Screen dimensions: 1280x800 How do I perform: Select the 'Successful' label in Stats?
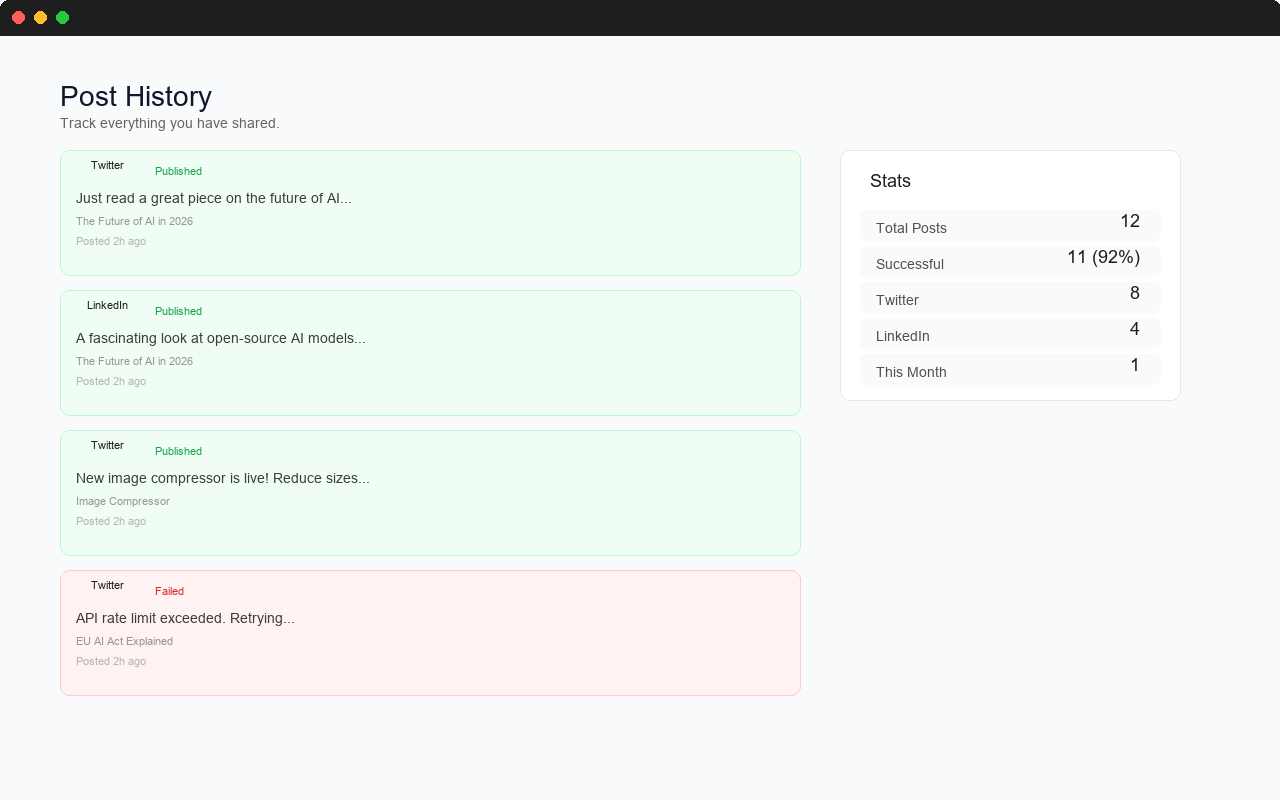pyautogui.click(x=910, y=264)
